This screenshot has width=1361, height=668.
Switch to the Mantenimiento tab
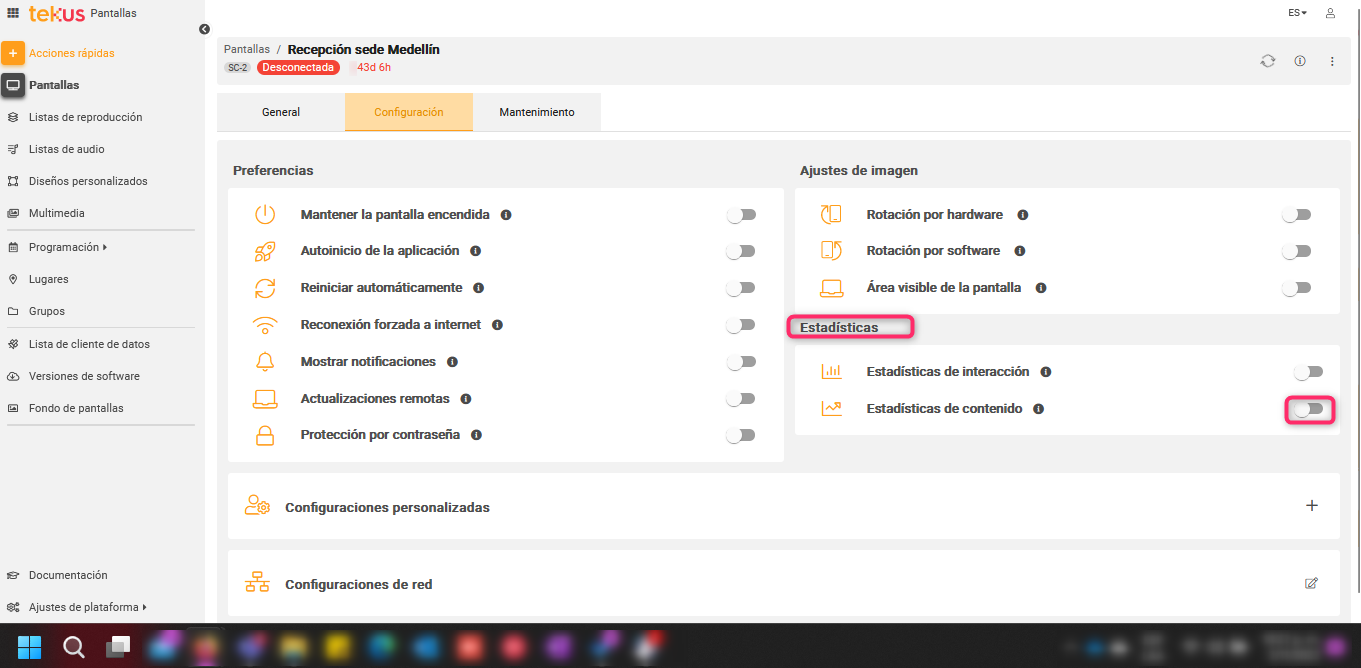(x=537, y=112)
